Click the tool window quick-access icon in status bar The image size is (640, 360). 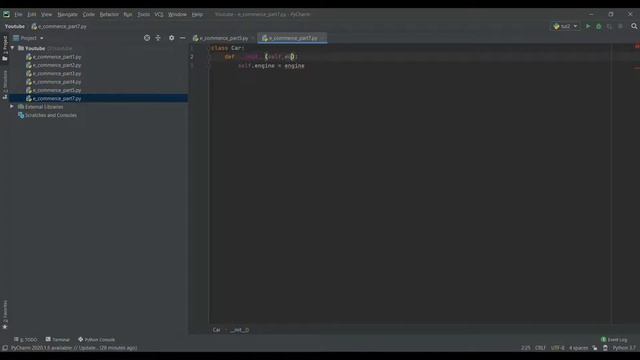point(5,348)
